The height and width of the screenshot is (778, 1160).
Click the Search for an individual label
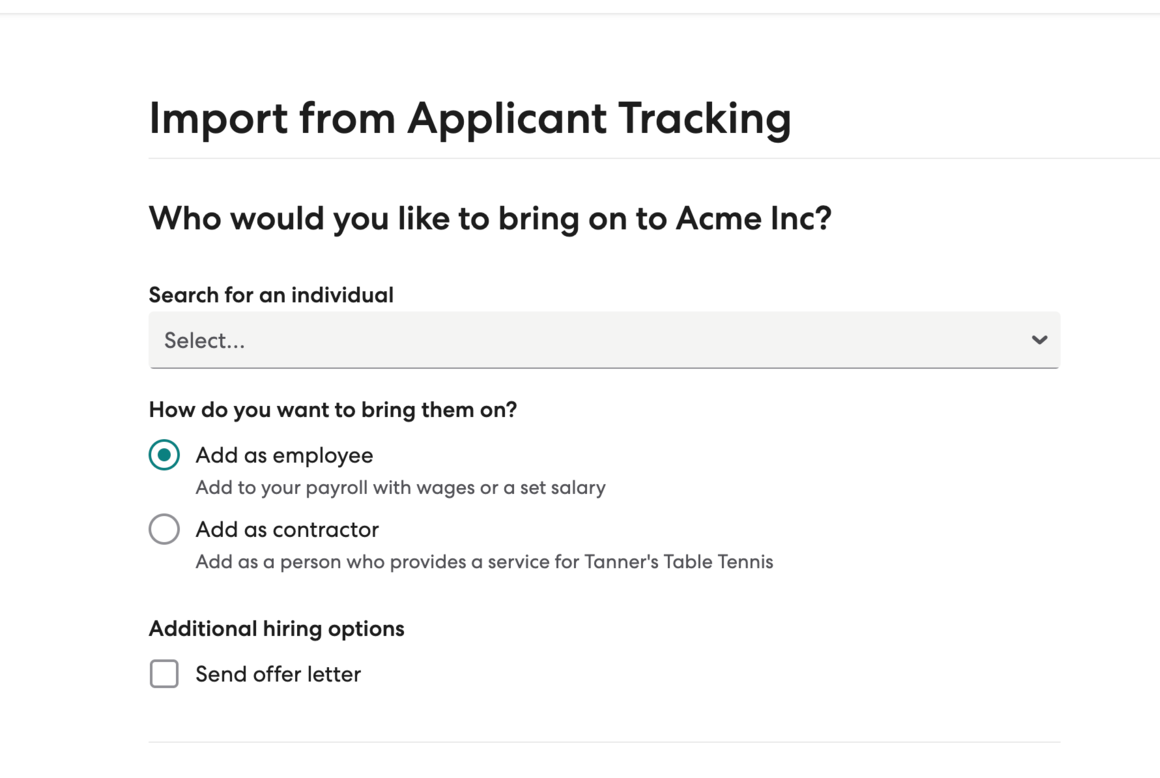[x=271, y=295]
